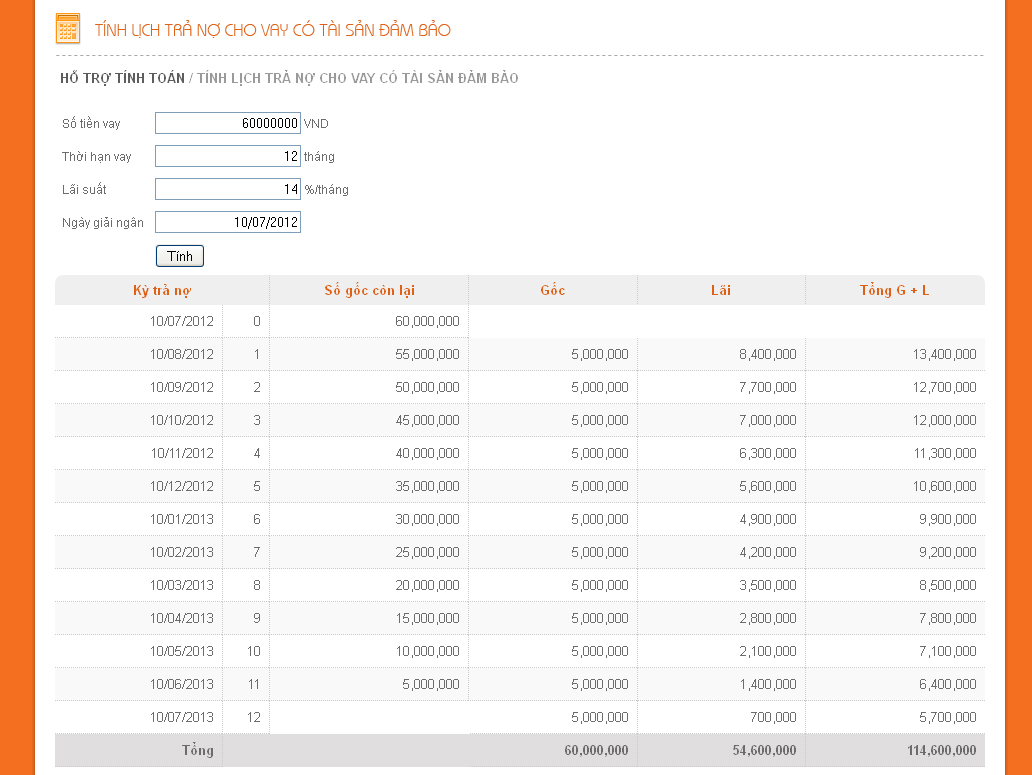Screen dimensions: 1032x775
Task: Click the 54,600,000 total interest cell
Action: (758, 750)
